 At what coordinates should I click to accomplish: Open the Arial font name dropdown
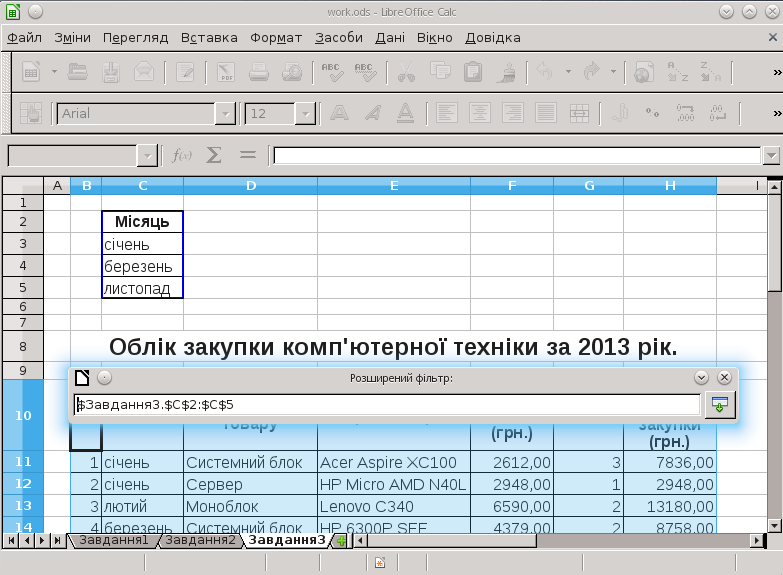tap(225, 113)
